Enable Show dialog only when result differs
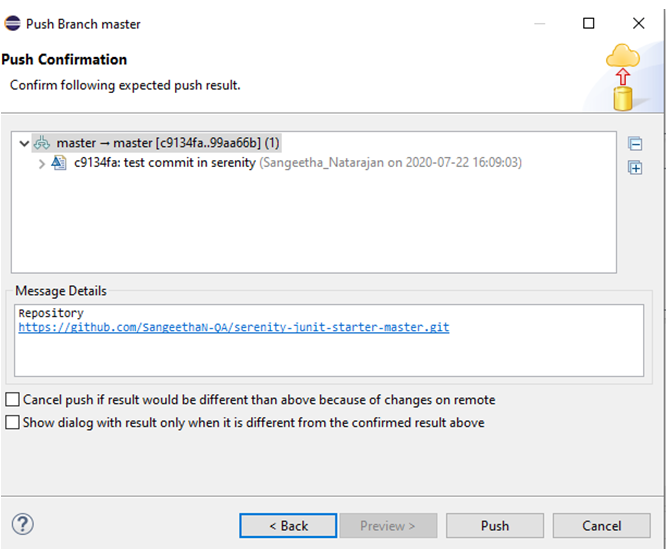The height and width of the screenshot is (554, 670). [12, 422]
